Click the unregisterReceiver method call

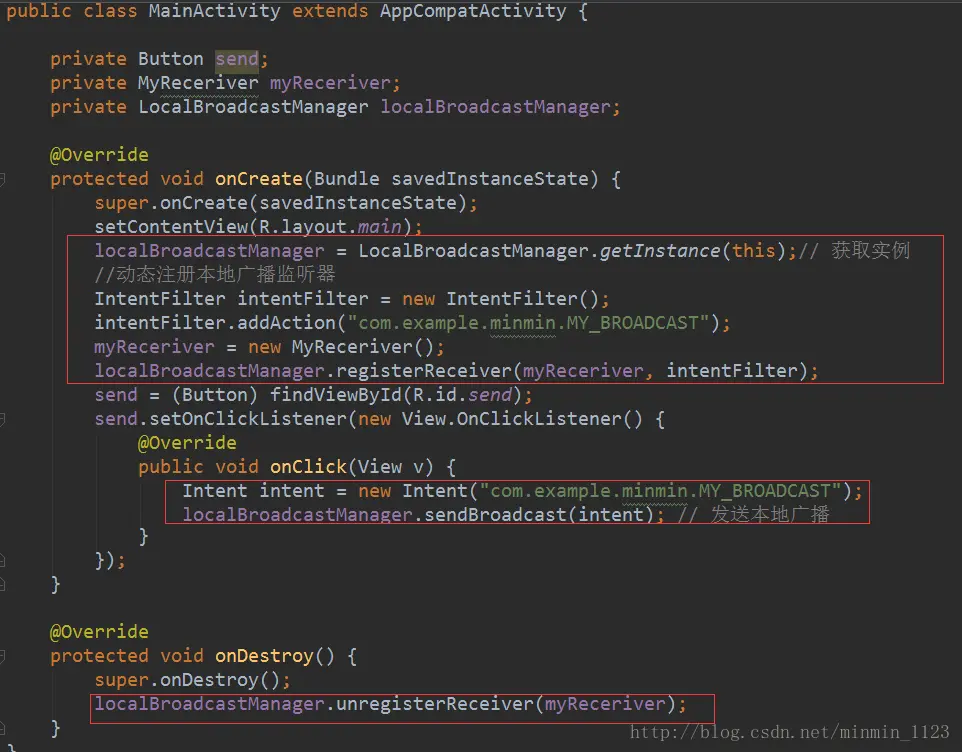pos(434,704)
